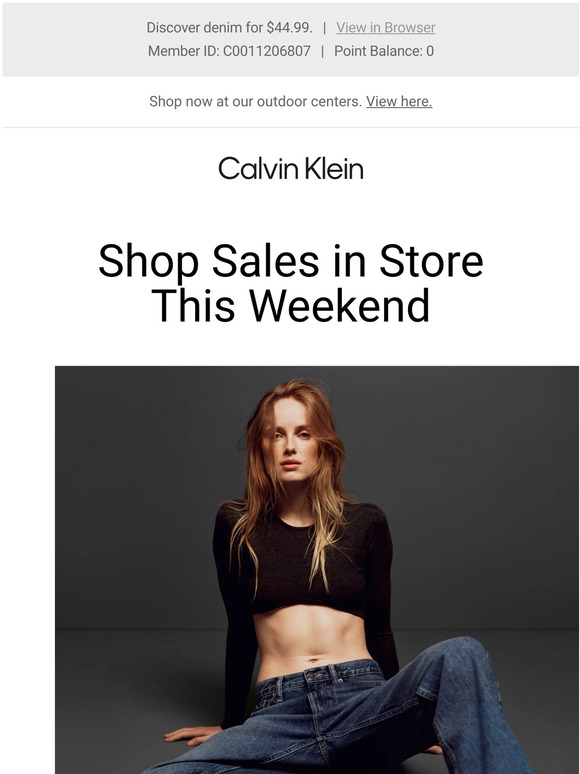
Task: Click the 'This Weekend' headline line
Action: click(x=291, y=306)
